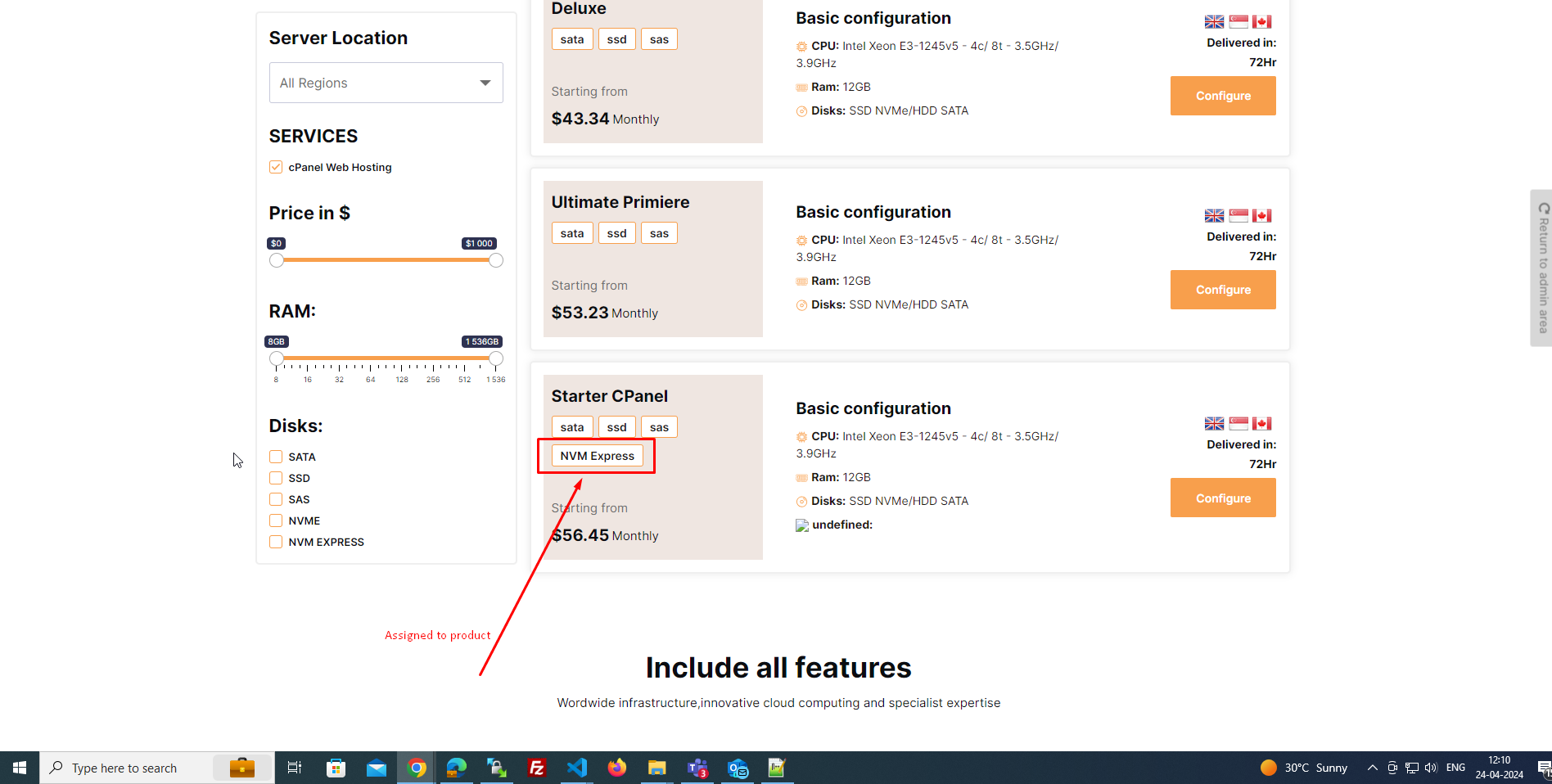Expand hidden system tray icons
Image resolution: width=1552 pixels, height=784 pixels.
pyautogui.click(x=1372, y=768)
